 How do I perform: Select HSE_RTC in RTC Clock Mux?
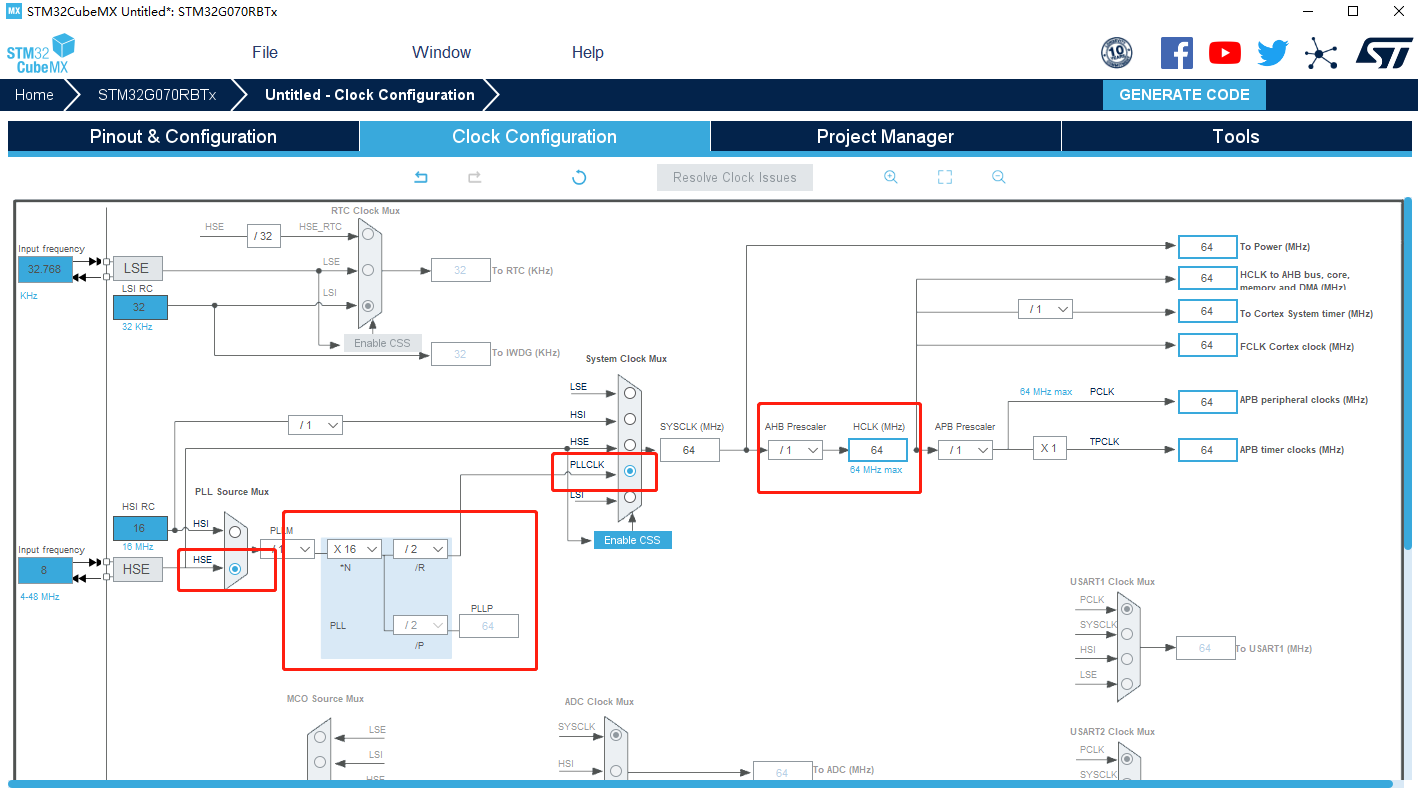[x=368, y=234]
